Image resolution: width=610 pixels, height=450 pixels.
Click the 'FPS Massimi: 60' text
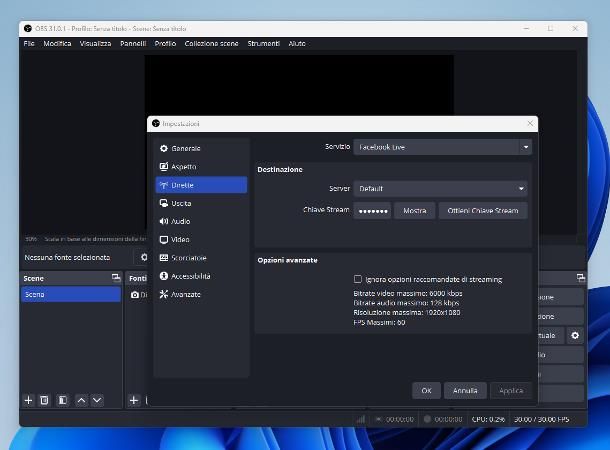[379, 322]
